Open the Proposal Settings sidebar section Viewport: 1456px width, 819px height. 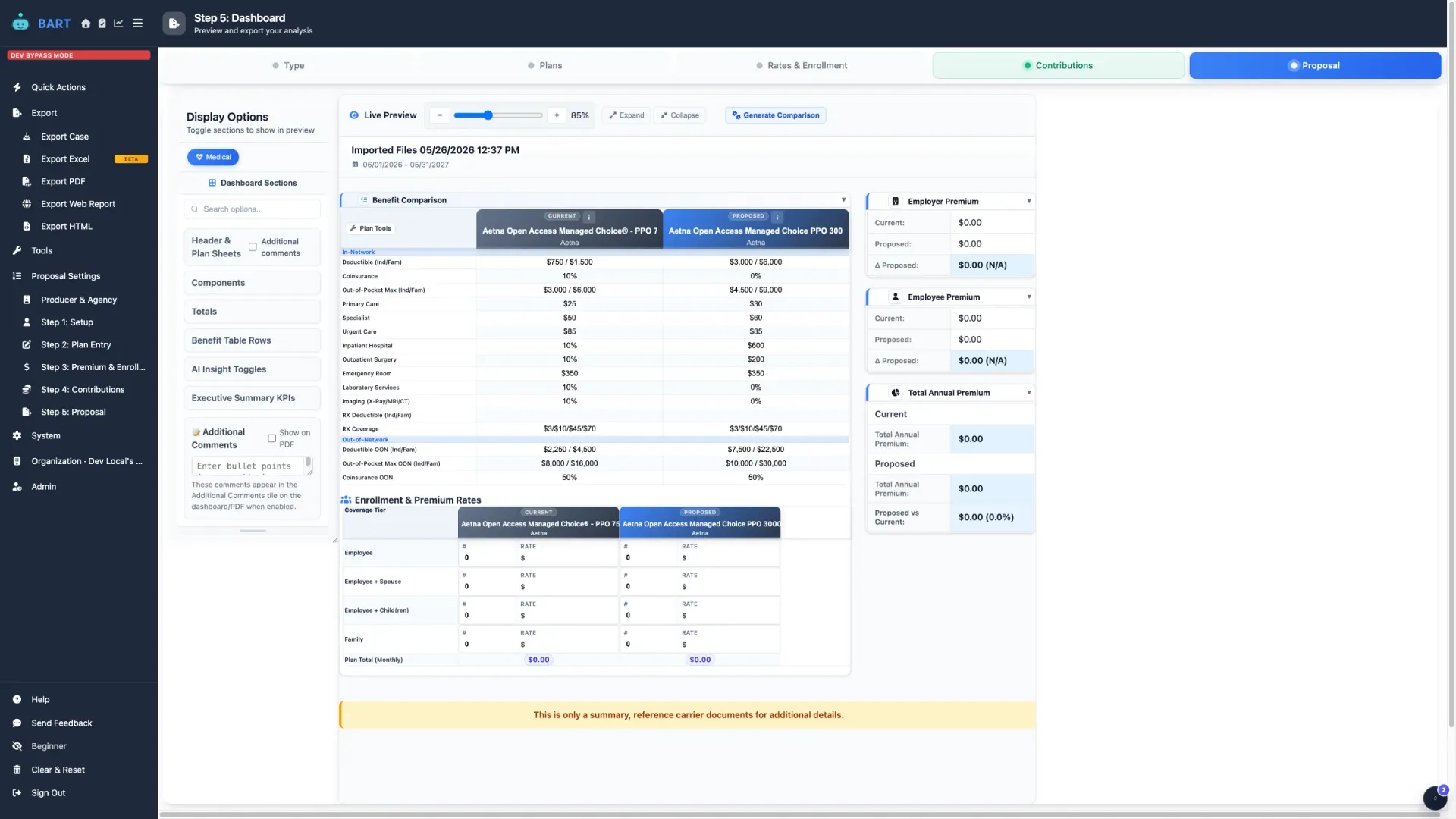click(65, 276)
